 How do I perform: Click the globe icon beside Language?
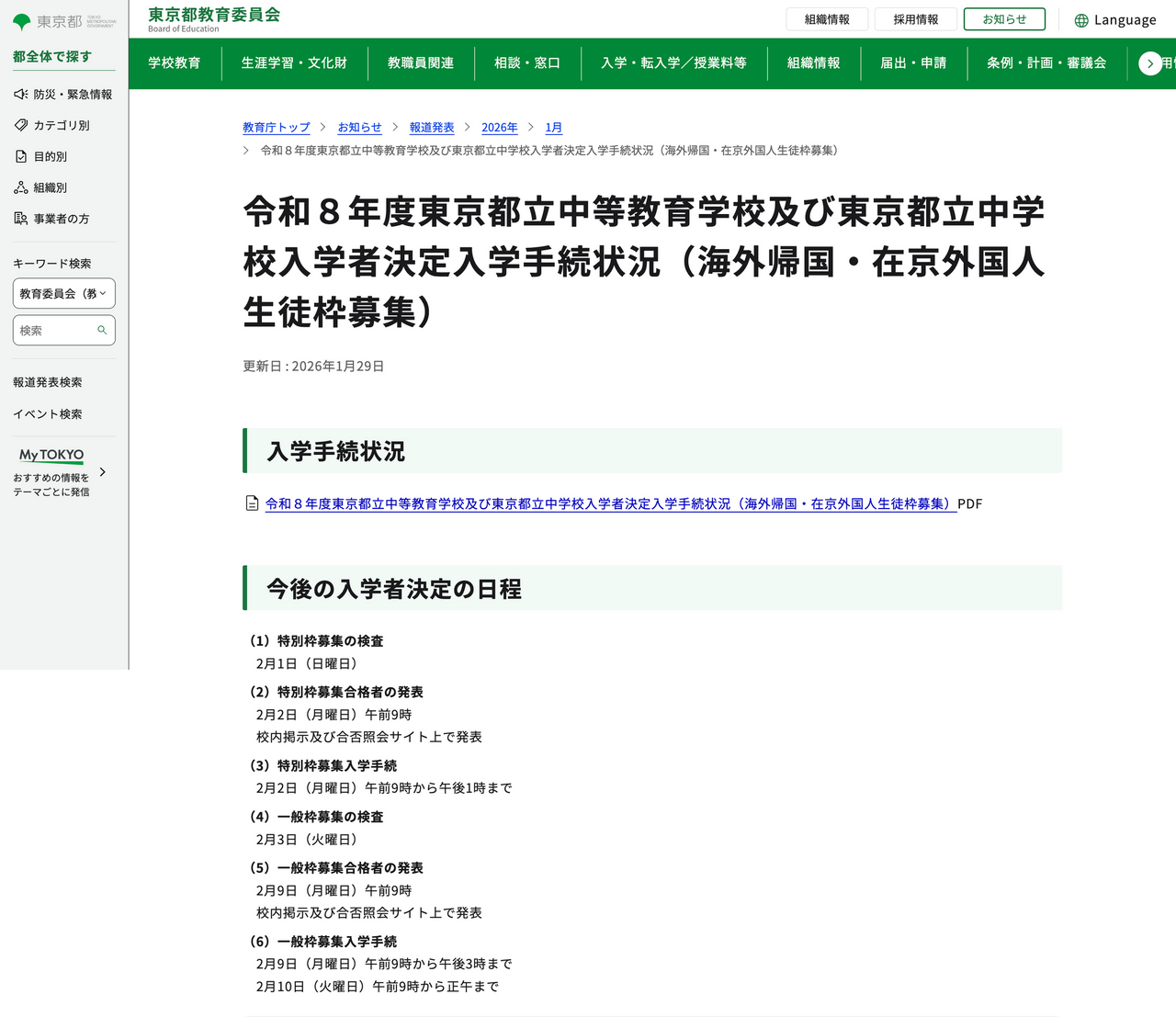click(1081, 20)
